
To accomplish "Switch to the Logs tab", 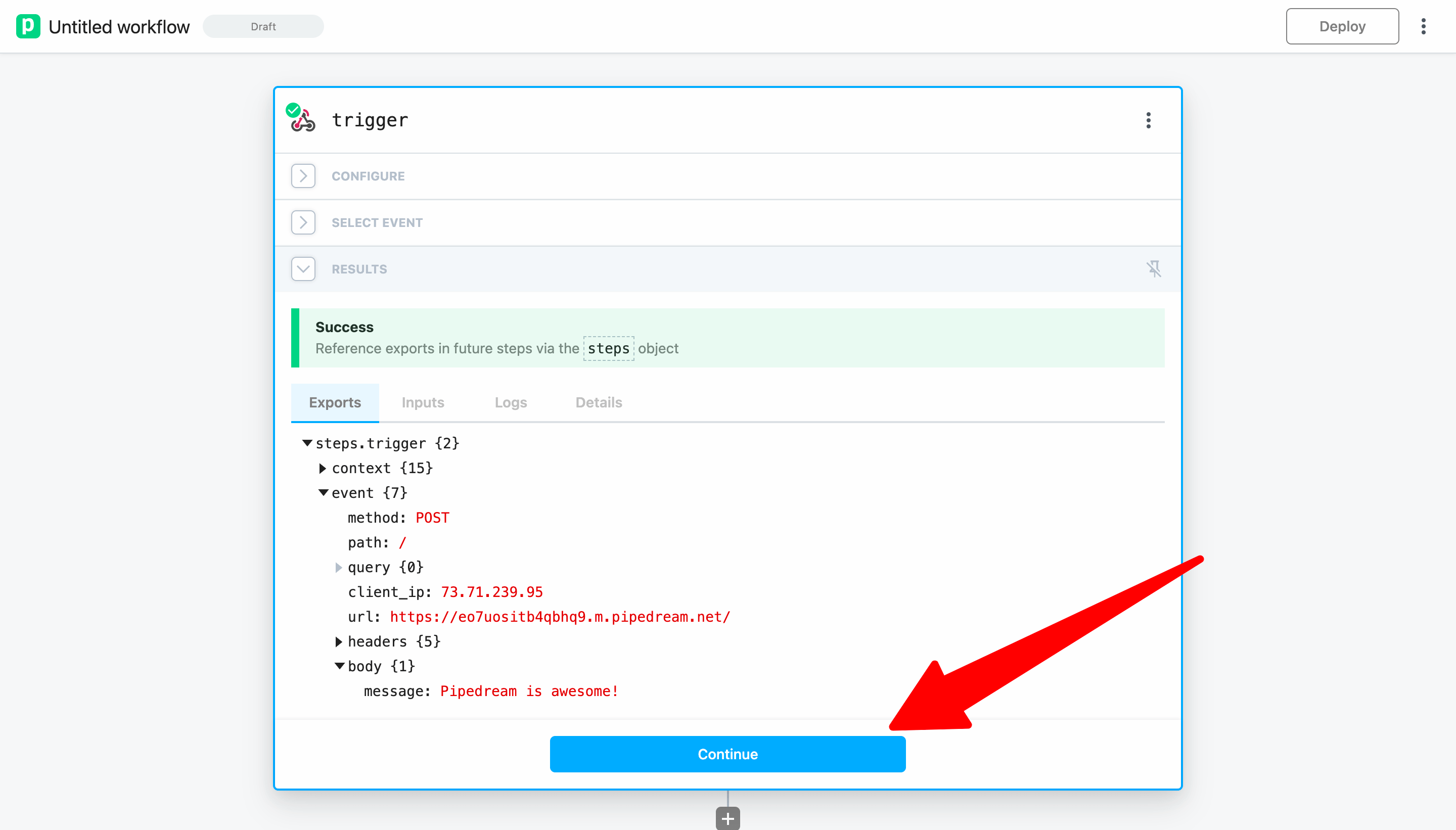I will pos(510,402).
